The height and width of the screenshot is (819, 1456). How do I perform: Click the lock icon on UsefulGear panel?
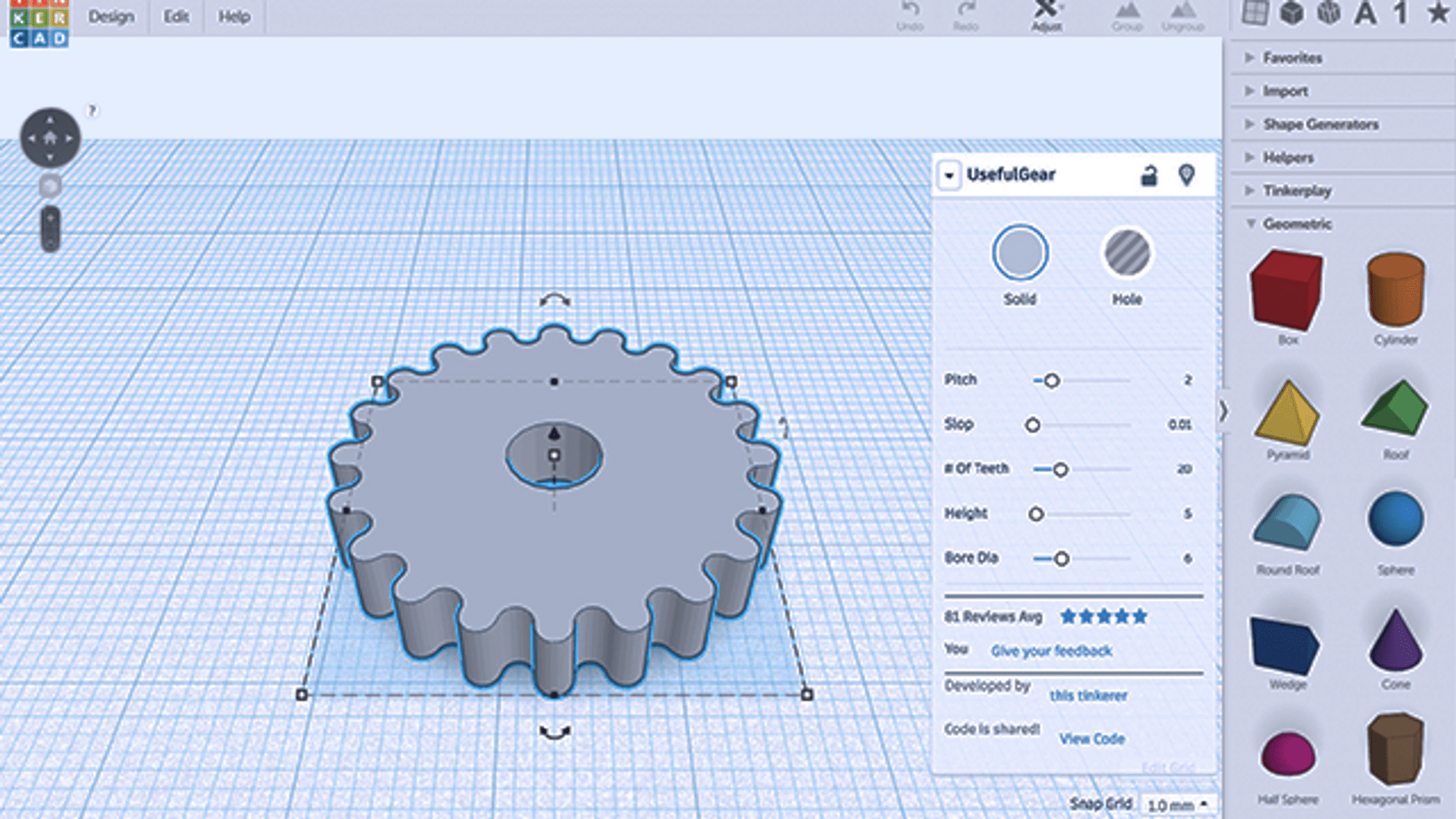click(x=1148, y=176)
